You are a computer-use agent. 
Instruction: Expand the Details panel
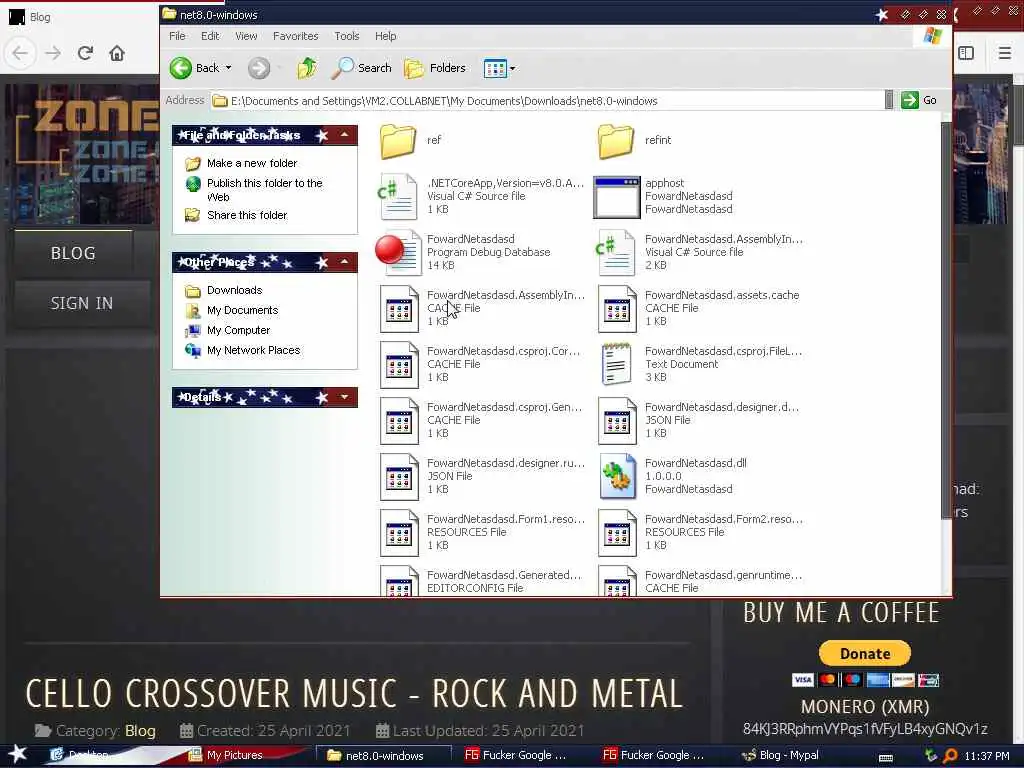(x=344, y=397)
